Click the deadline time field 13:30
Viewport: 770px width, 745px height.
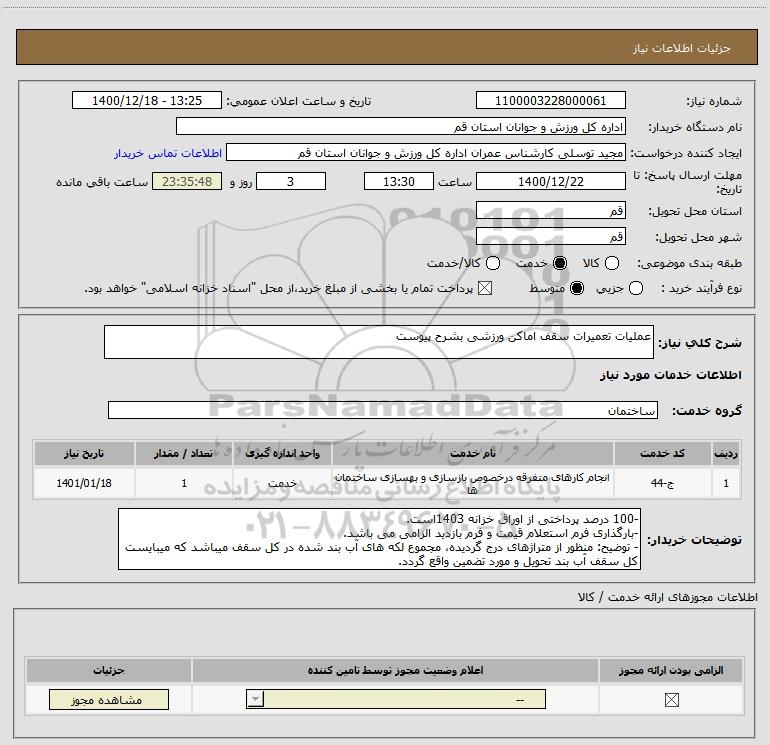398,181
